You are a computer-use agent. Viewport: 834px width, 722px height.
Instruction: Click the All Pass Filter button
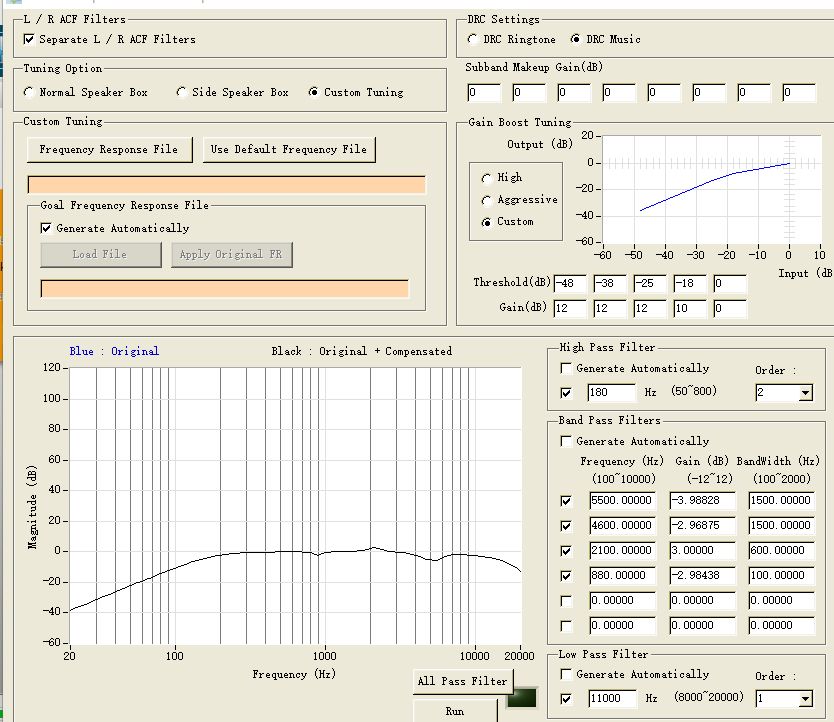tap(463, 681)
